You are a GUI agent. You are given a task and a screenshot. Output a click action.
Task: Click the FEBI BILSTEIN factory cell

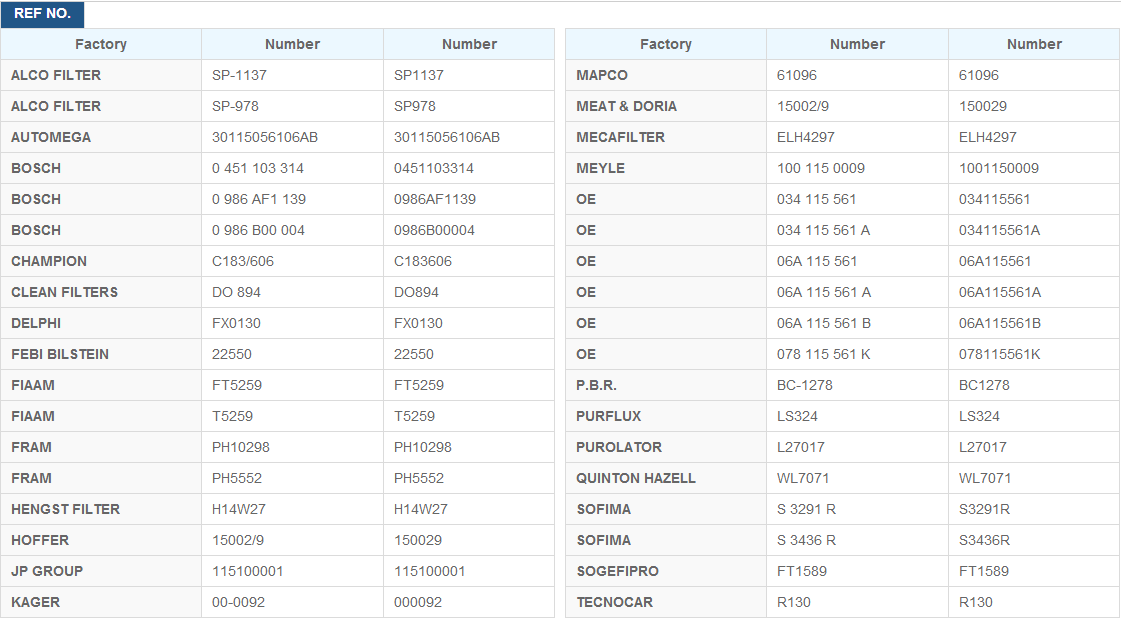tap(101, 354)
